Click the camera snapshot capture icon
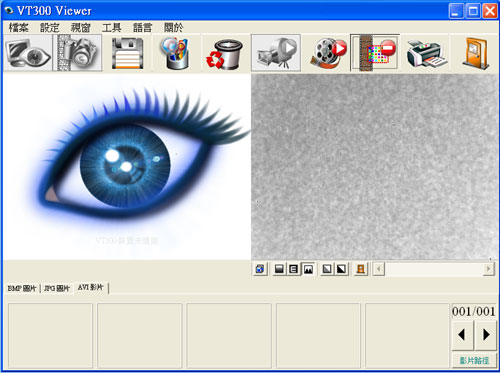 pos(77,53)
